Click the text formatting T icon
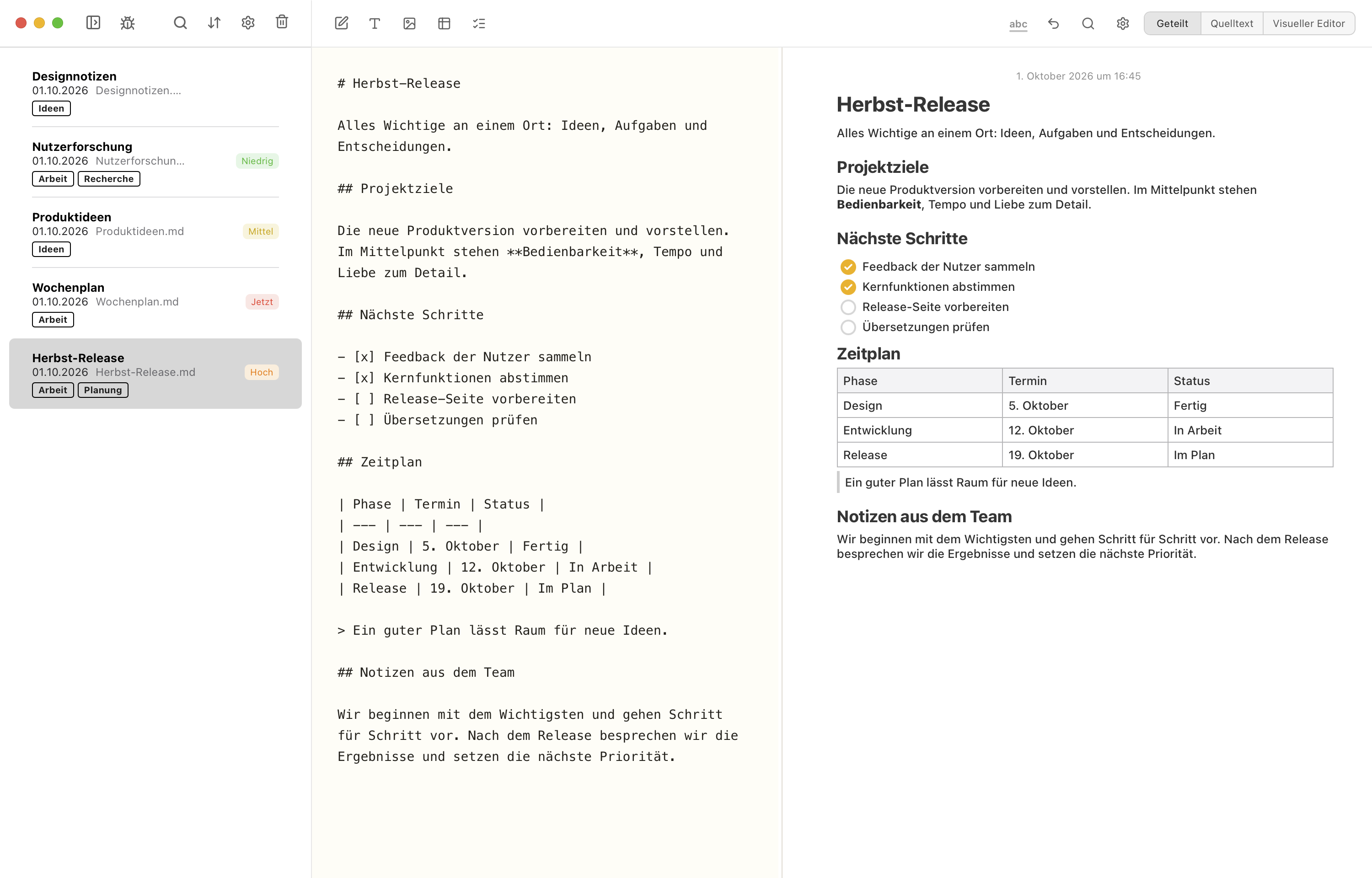1372x878 pixels. (x=375, y=23)
